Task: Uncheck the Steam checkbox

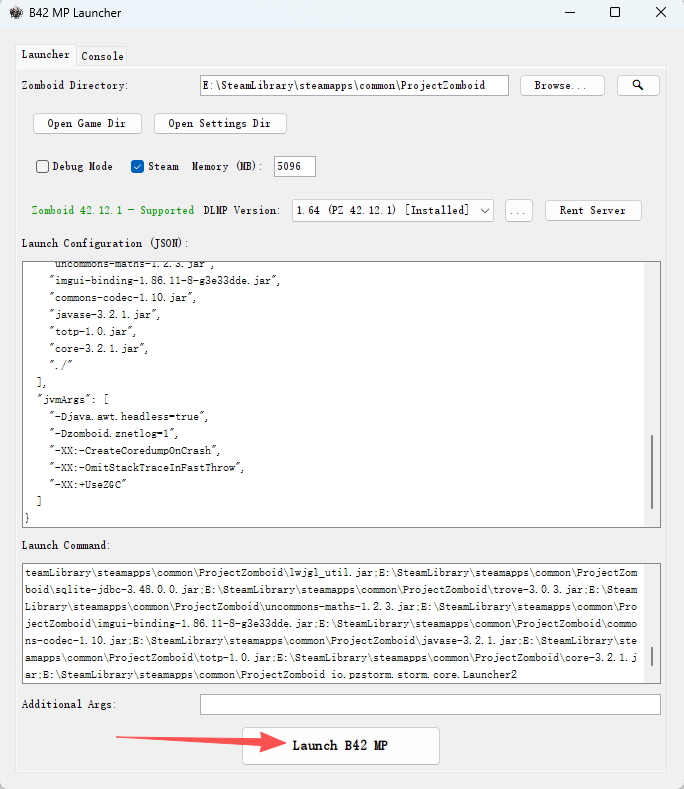Action: (138, 167)
